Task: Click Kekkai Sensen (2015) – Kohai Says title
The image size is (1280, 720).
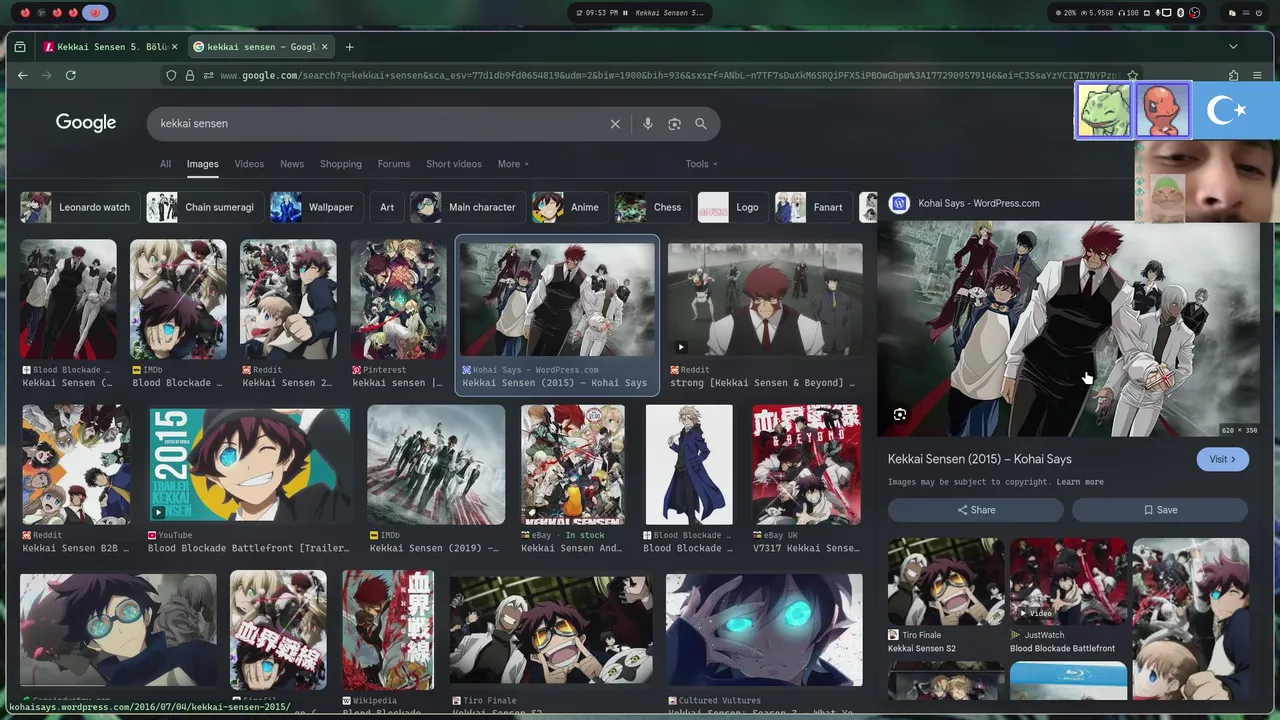Action: 980,459
